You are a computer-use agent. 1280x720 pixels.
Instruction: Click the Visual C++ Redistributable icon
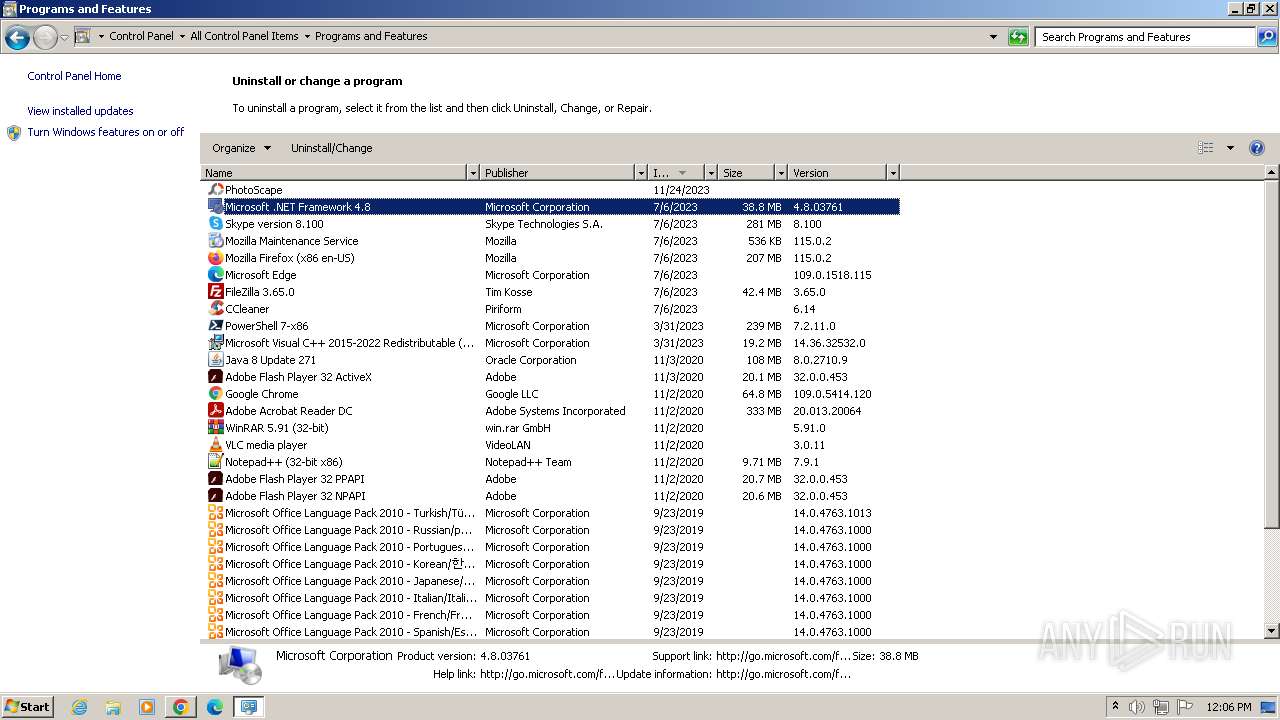coord(215,343)
